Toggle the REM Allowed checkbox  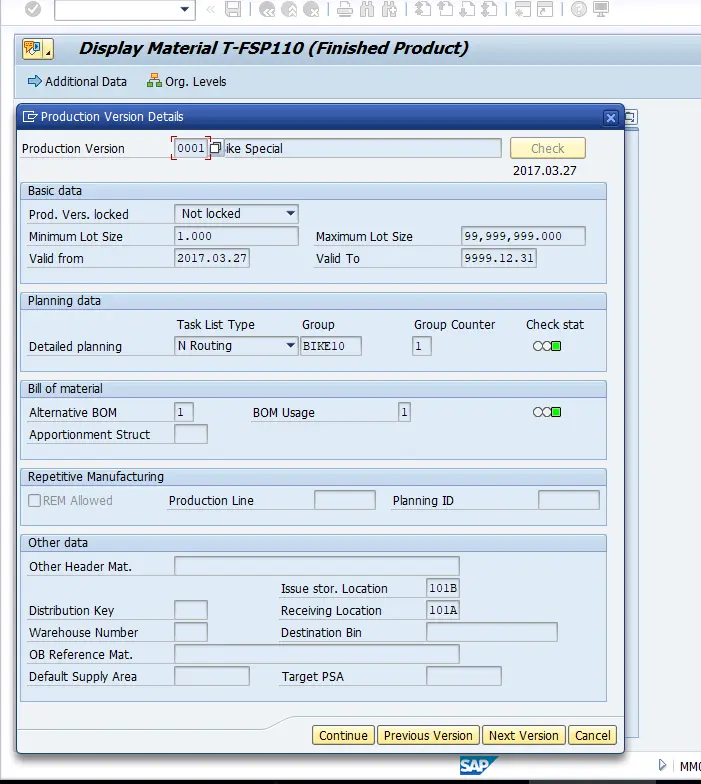[35, 500]
